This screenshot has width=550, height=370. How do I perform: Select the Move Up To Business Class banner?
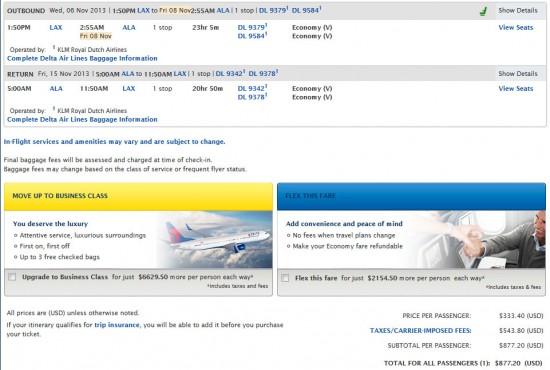pyautogui.click(x=138, y=196)
